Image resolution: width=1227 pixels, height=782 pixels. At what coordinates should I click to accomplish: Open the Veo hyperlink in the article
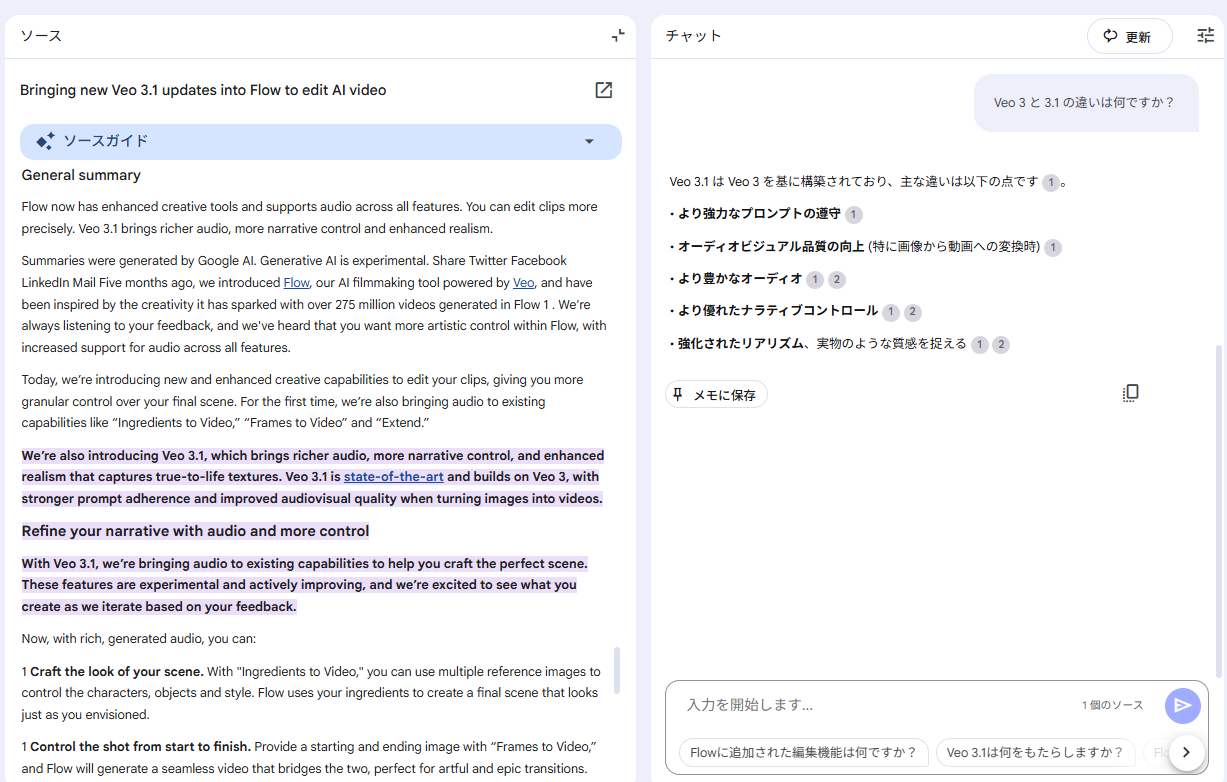(x=523, y=283)
